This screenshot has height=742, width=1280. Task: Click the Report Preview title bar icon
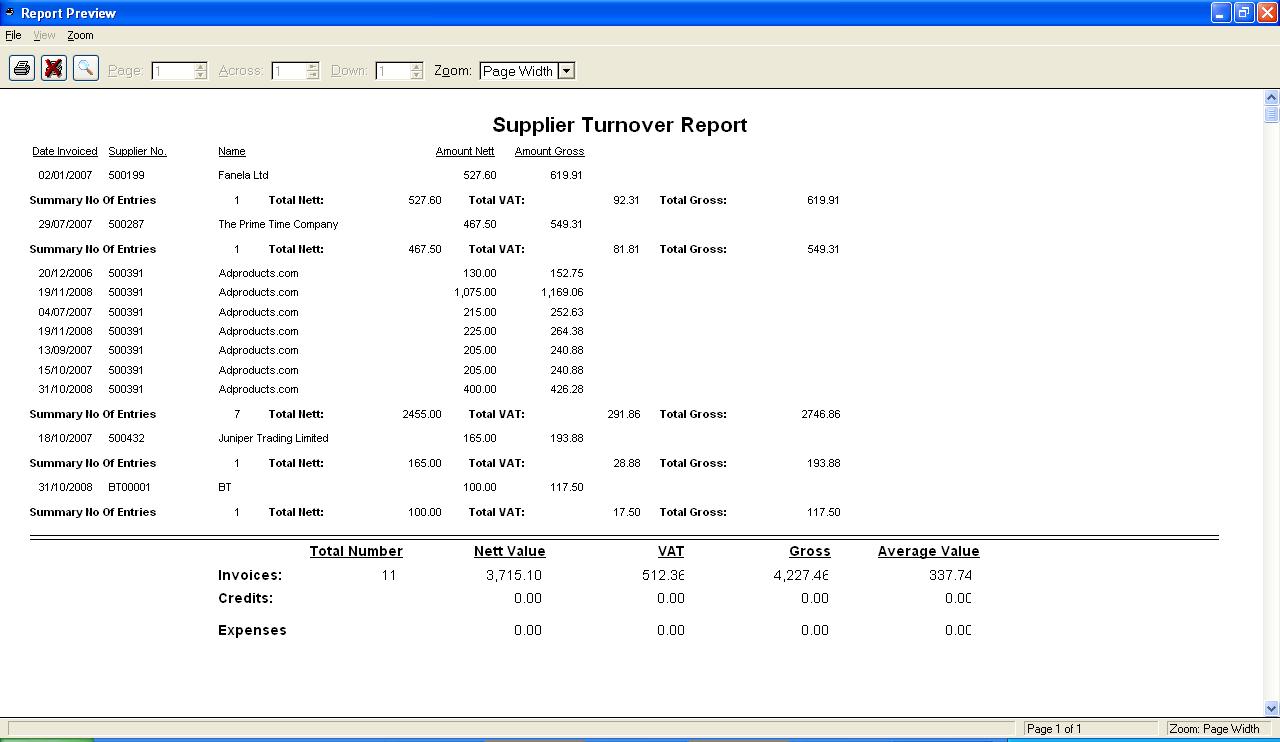(x=10, y=13)
